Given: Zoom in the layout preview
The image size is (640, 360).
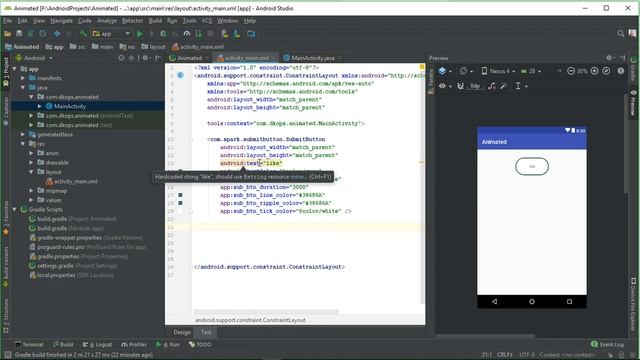Looking at the screenshot, I should [x=595, y=71].
